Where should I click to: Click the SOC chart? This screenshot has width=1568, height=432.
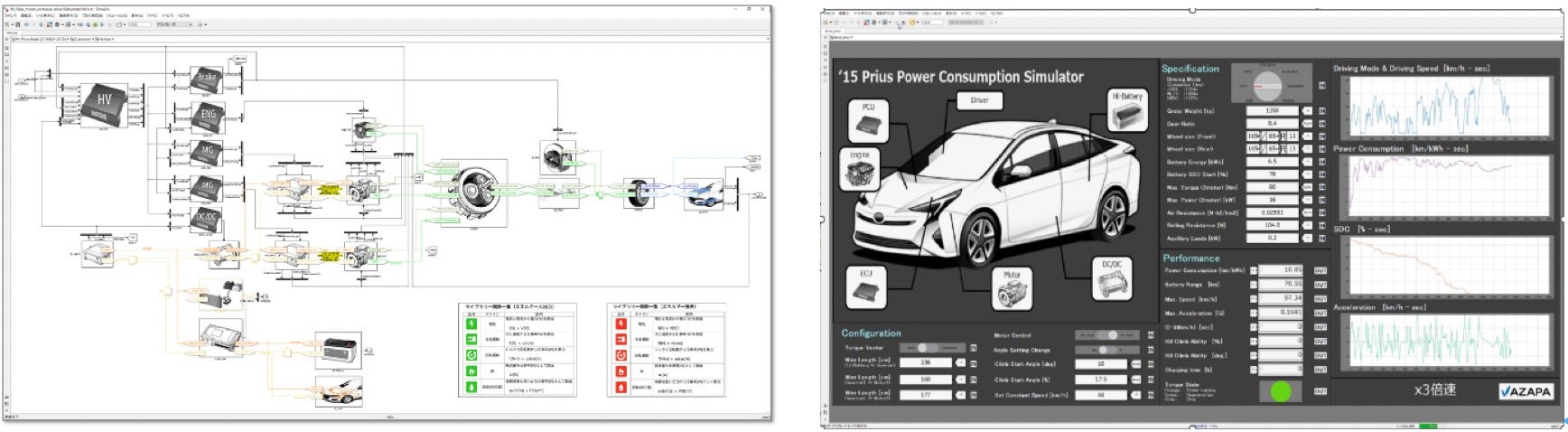click(1446, 268)
